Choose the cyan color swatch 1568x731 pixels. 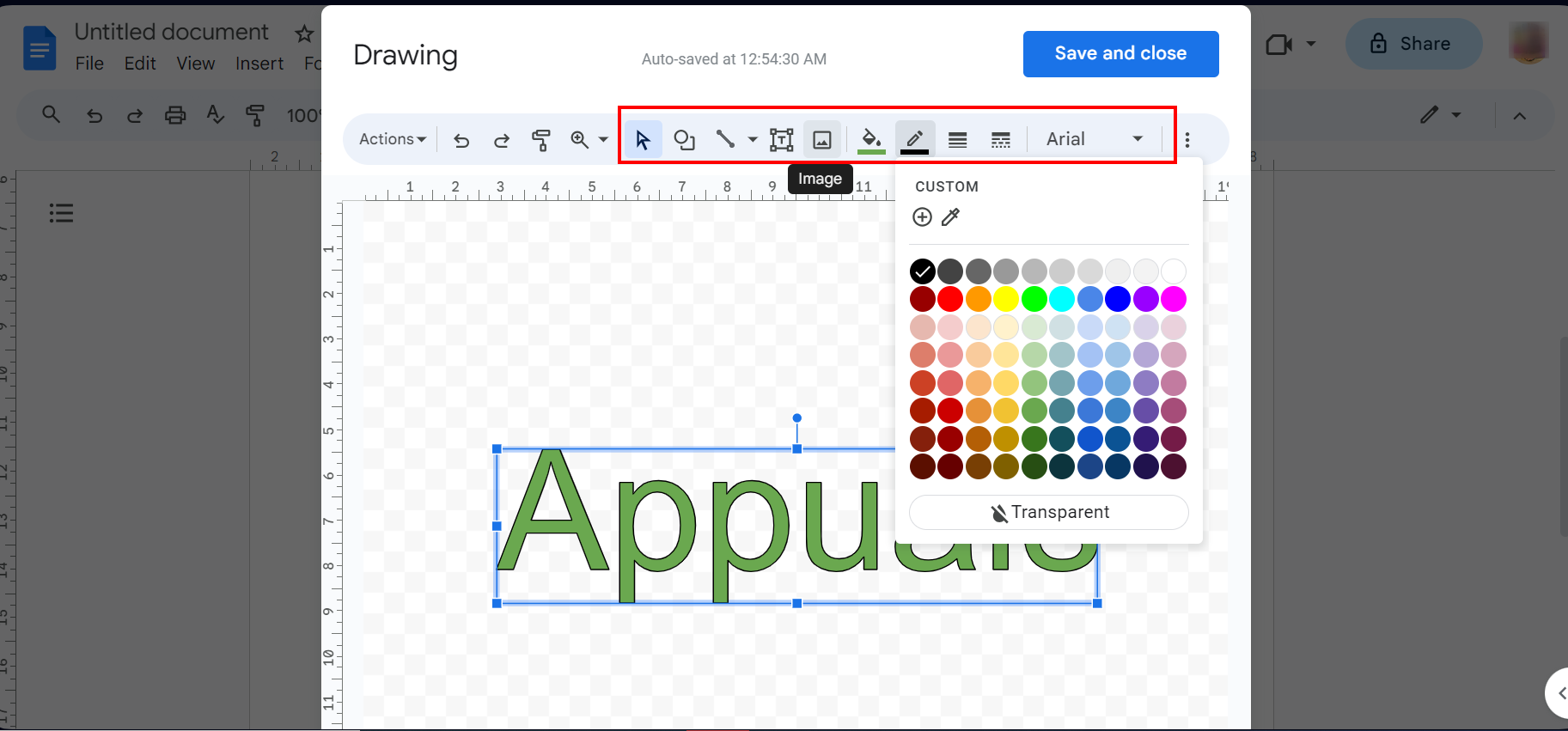[1062, 299]
